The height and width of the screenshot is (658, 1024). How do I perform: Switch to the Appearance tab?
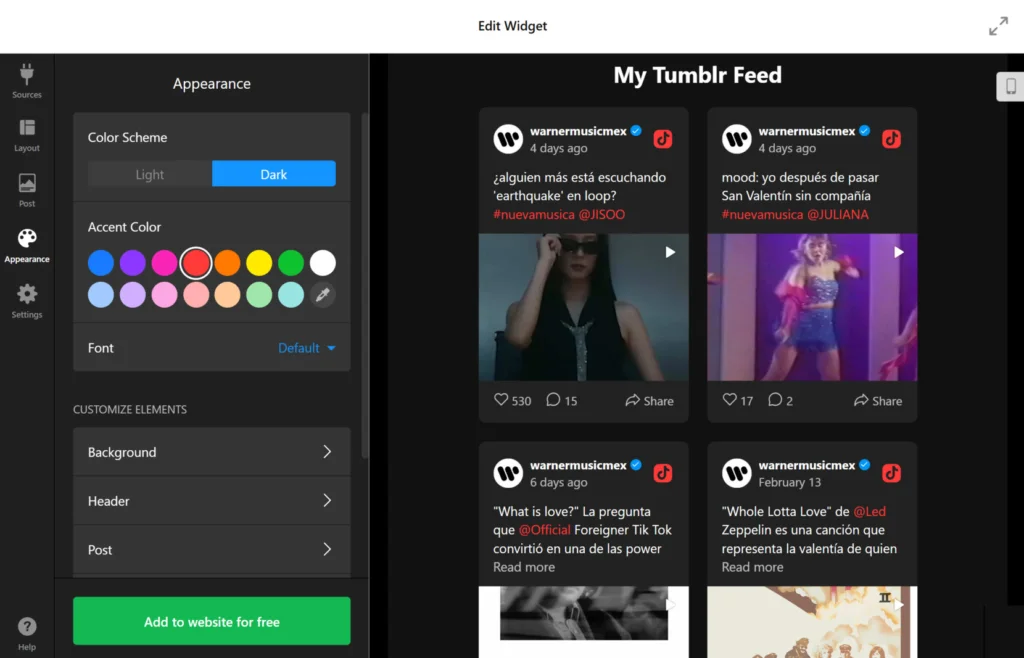tap(26, 242)
